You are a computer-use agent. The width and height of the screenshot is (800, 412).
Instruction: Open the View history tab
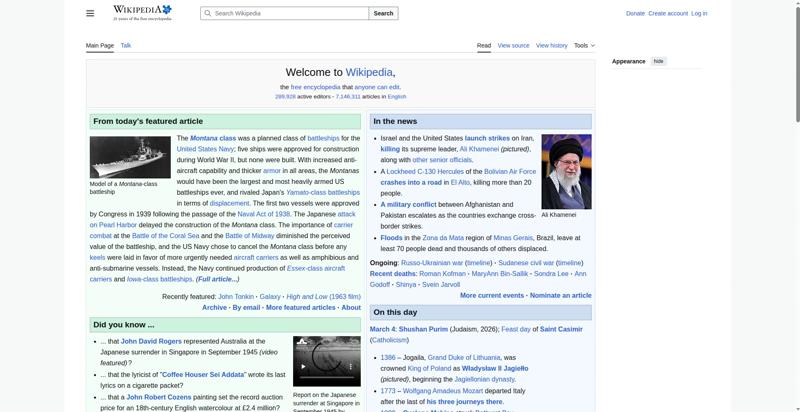tap(551, 45)
